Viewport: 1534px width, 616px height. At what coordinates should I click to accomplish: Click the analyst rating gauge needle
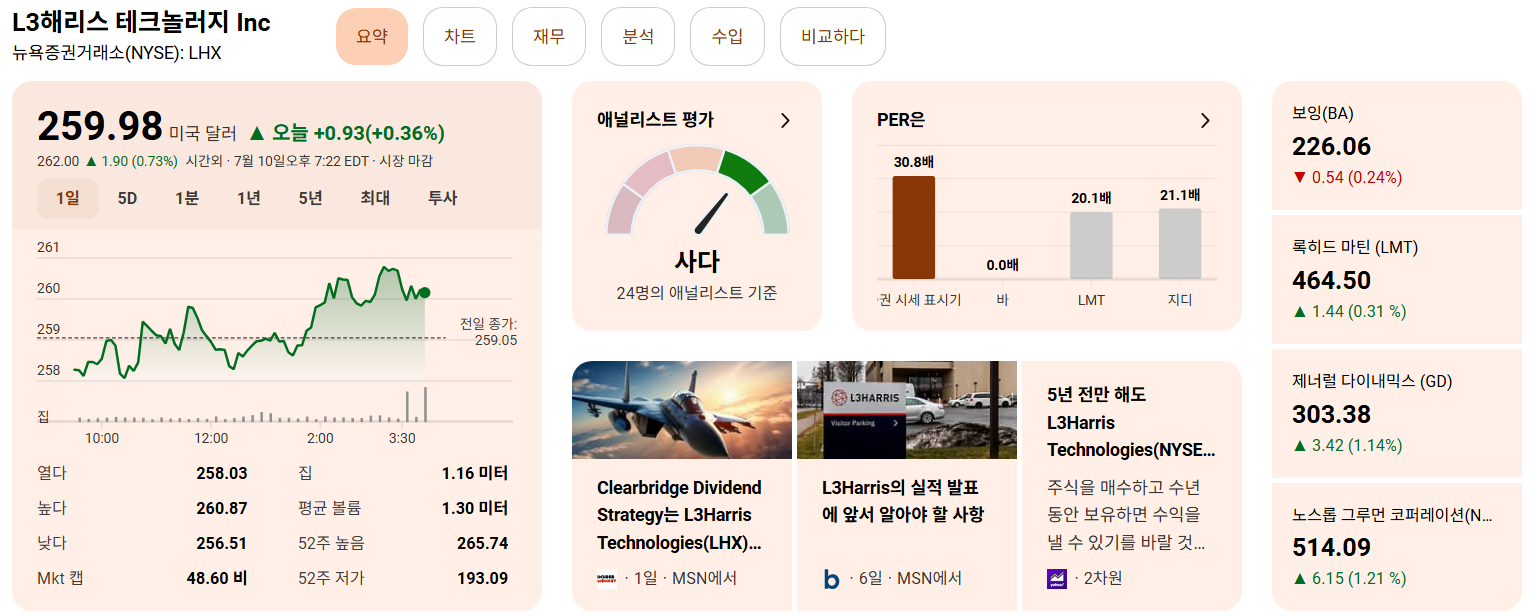pos(710,213)
